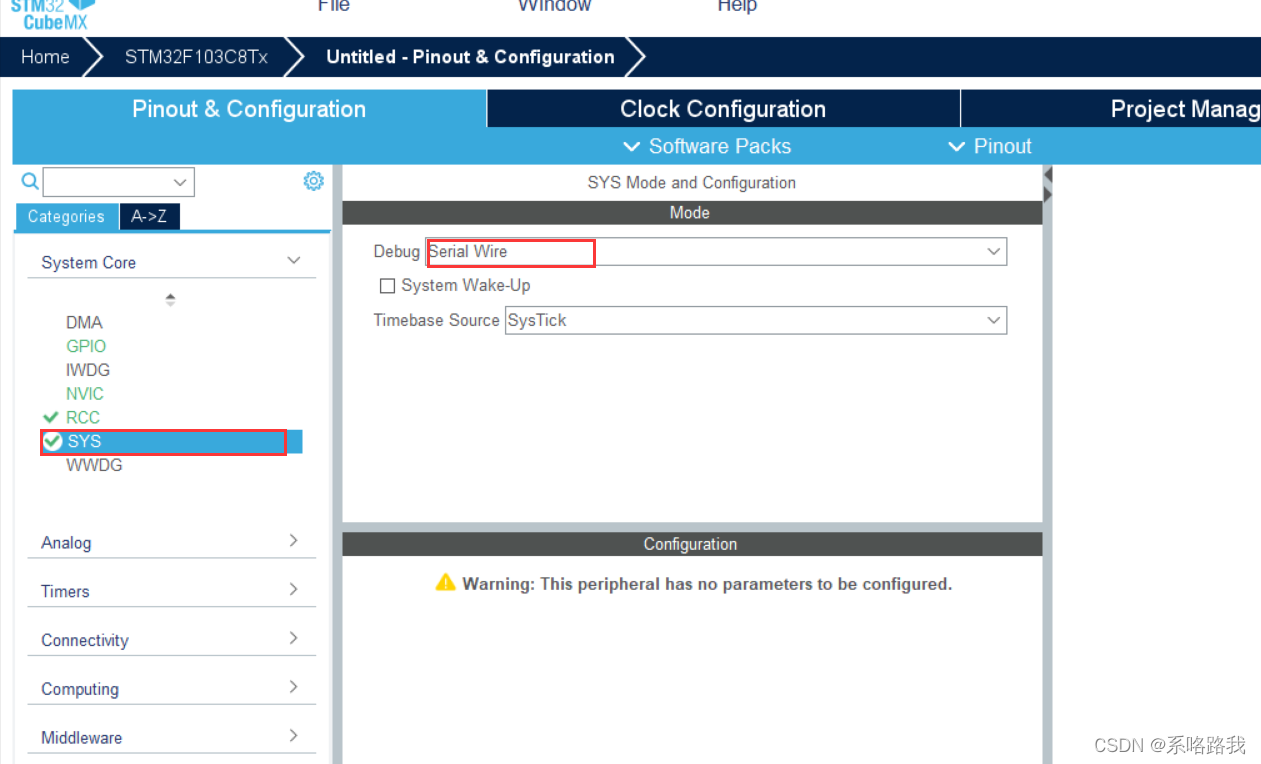The image size is (1261, 764).
Task: Open the peripheral search combo box
Action: pyautogui.click(x=119, y=182)
